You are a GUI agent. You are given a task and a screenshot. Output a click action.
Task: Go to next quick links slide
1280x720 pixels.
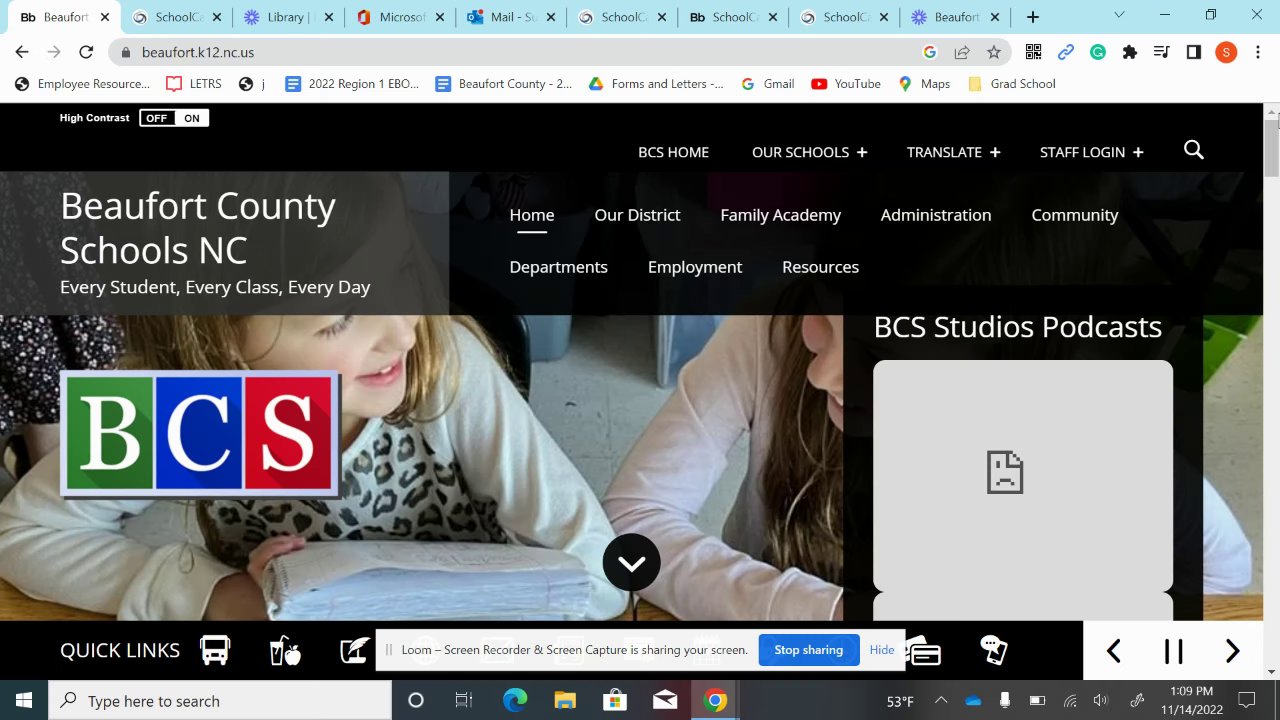pos(1233,651)
